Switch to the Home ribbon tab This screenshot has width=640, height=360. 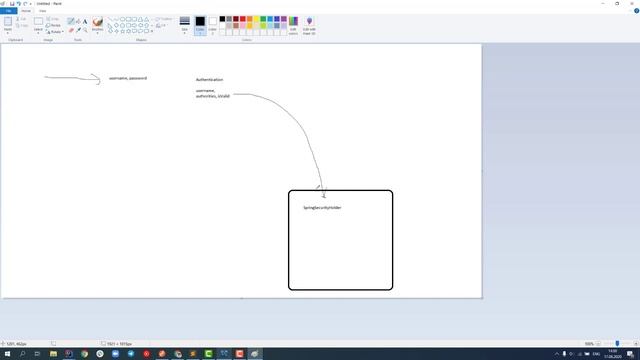(26, 11)
